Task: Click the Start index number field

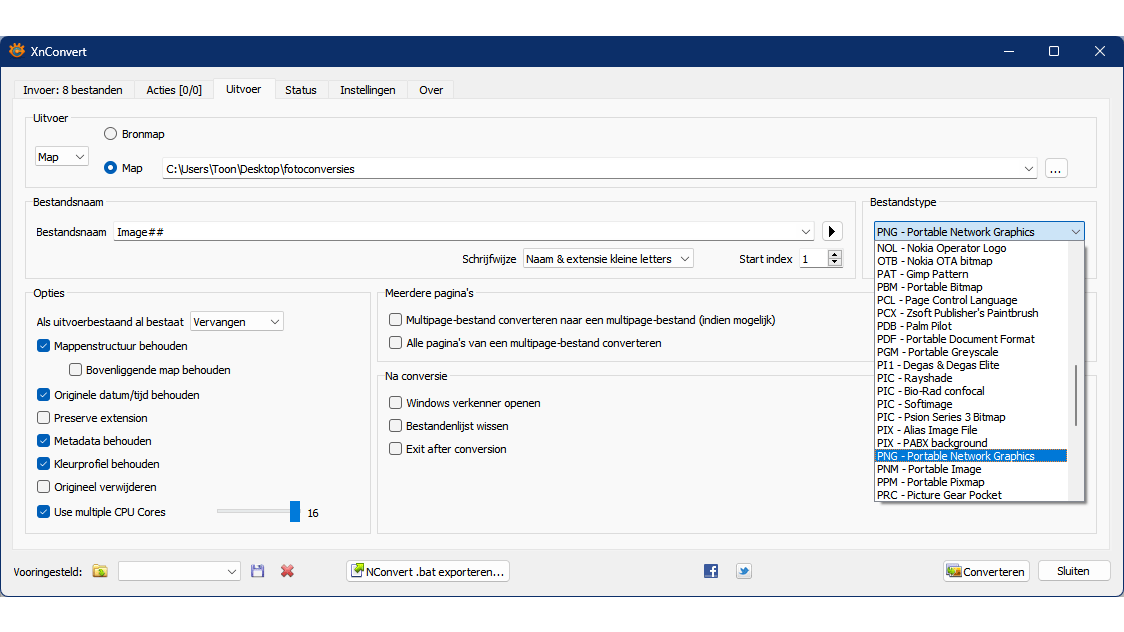Action: 813,259
